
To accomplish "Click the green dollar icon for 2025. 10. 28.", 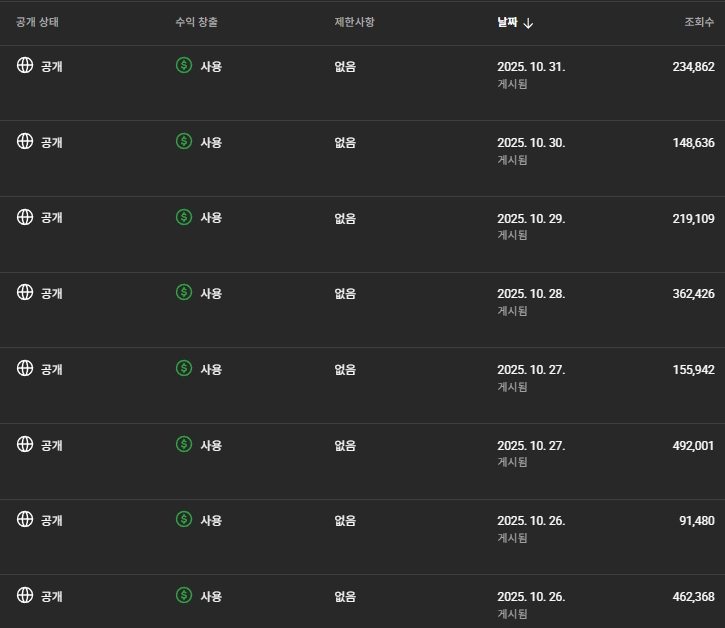I will tap(183, 292).
